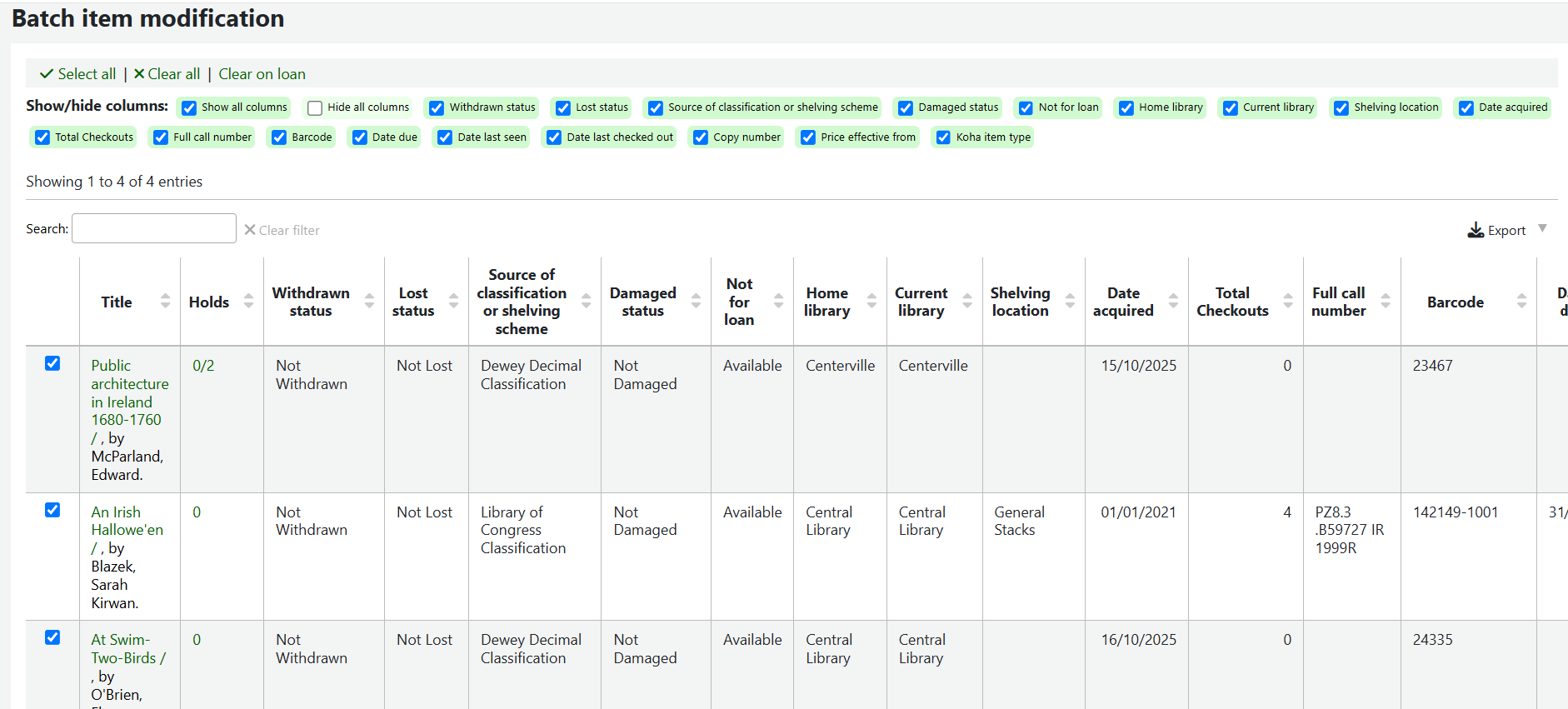Check the Hide all columns checkbox
The height and width of the screenshot is (709, 1568).
[315, 107]
